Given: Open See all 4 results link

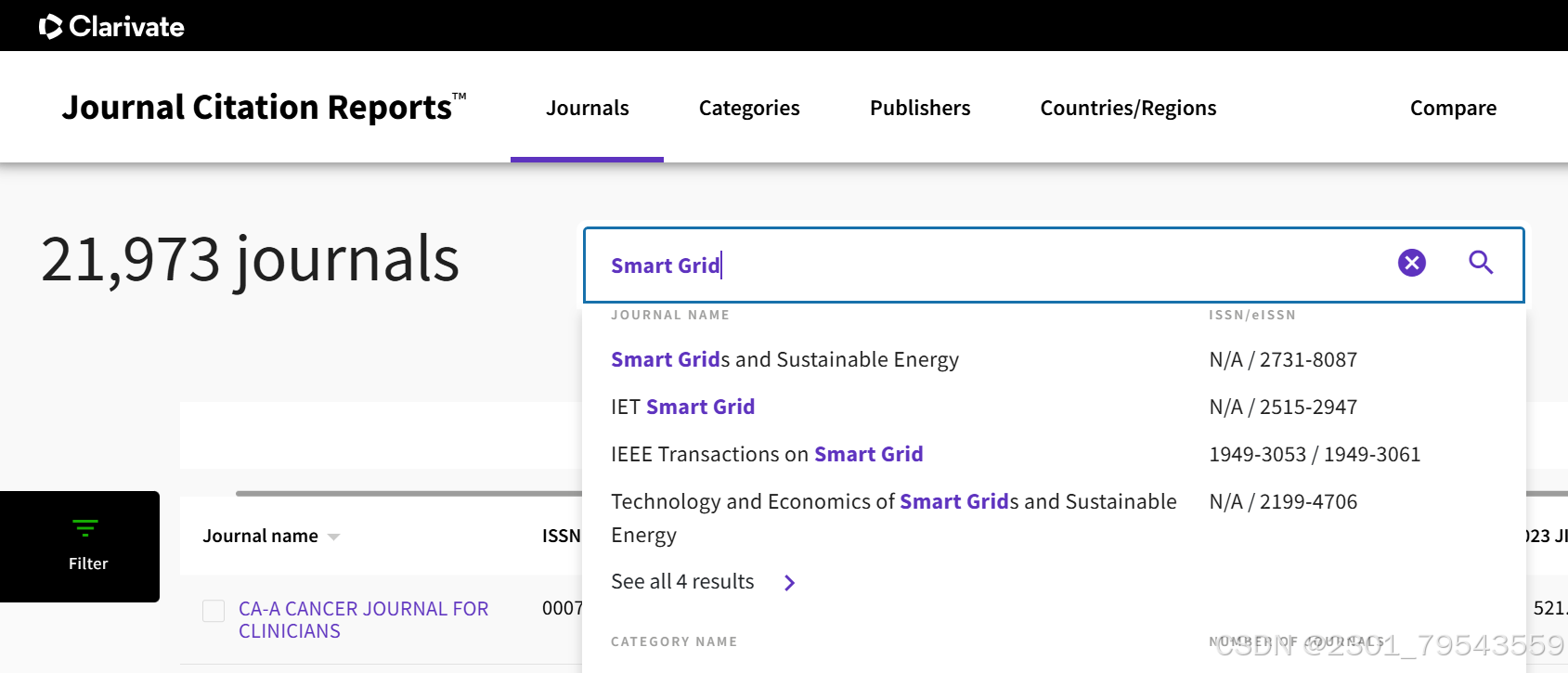Looking at the screenshot, I should point(682,582).
